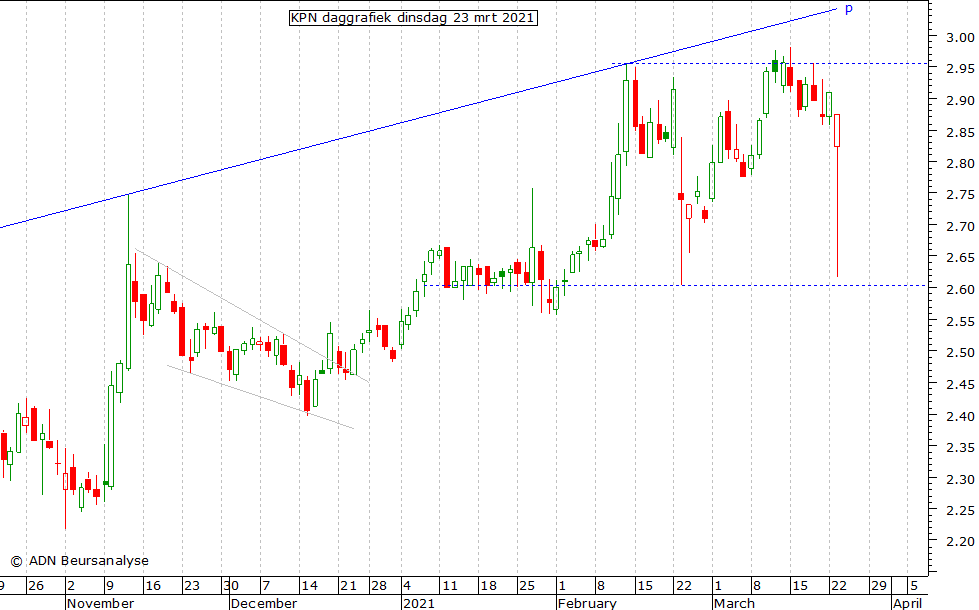Click the chart title 'KPN daggrafiek dinsdag 23 mrt 2021'
Screen dimensions: 979x610
(413, 17)
